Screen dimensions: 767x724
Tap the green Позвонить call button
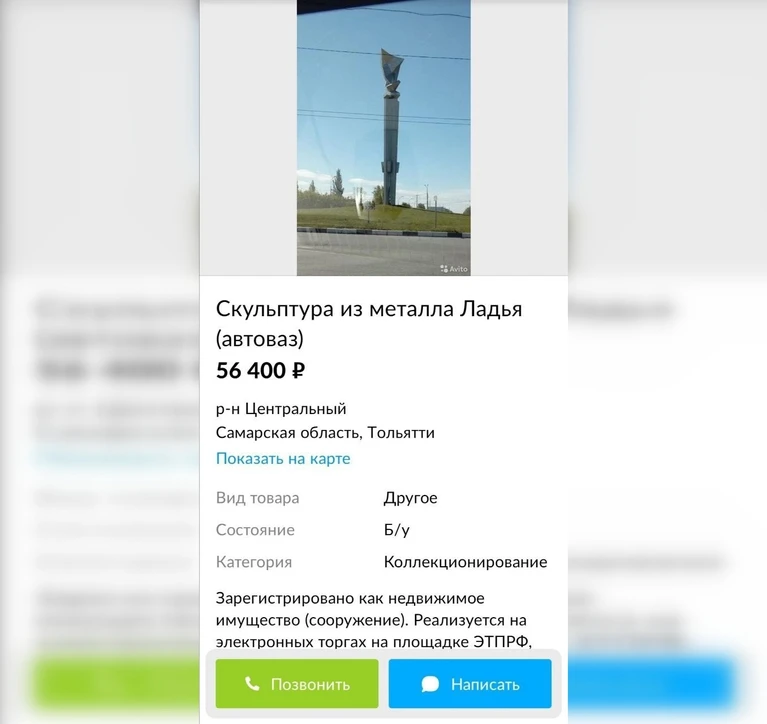(297, 683)
